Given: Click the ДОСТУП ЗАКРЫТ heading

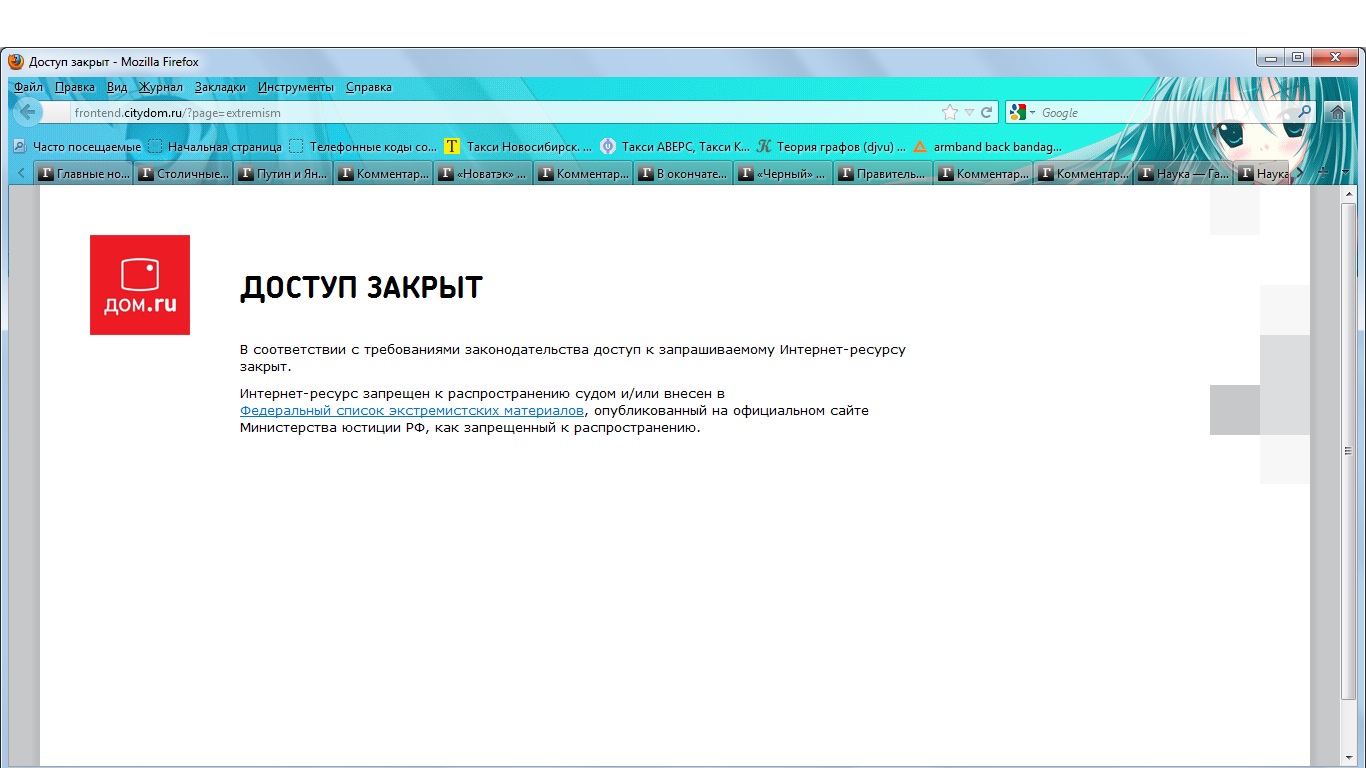Looking at the screenshot, I should pyautogui.click(x=361, y=288).
